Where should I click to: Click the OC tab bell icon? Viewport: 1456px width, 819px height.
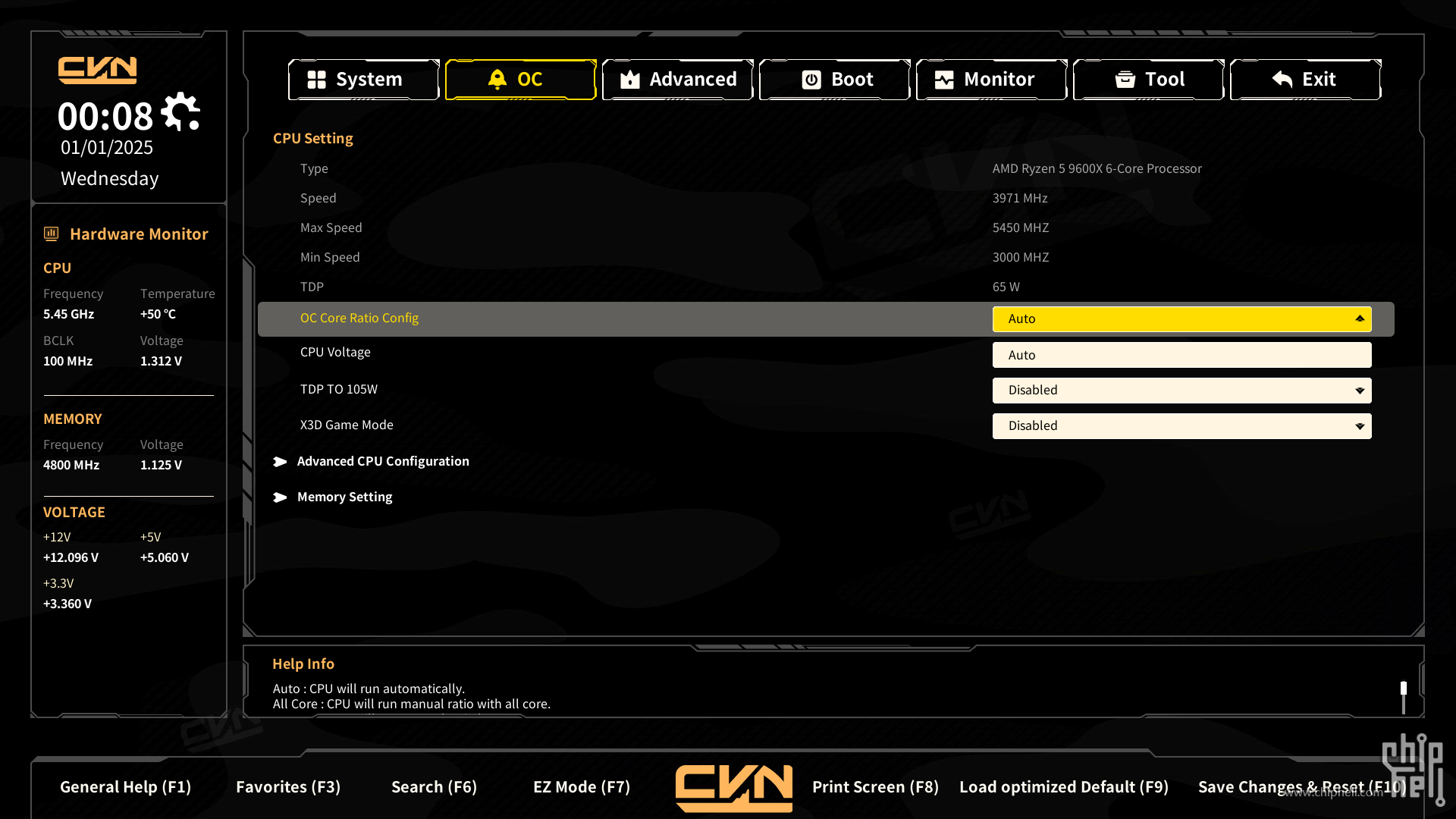[x=497, y=80]
